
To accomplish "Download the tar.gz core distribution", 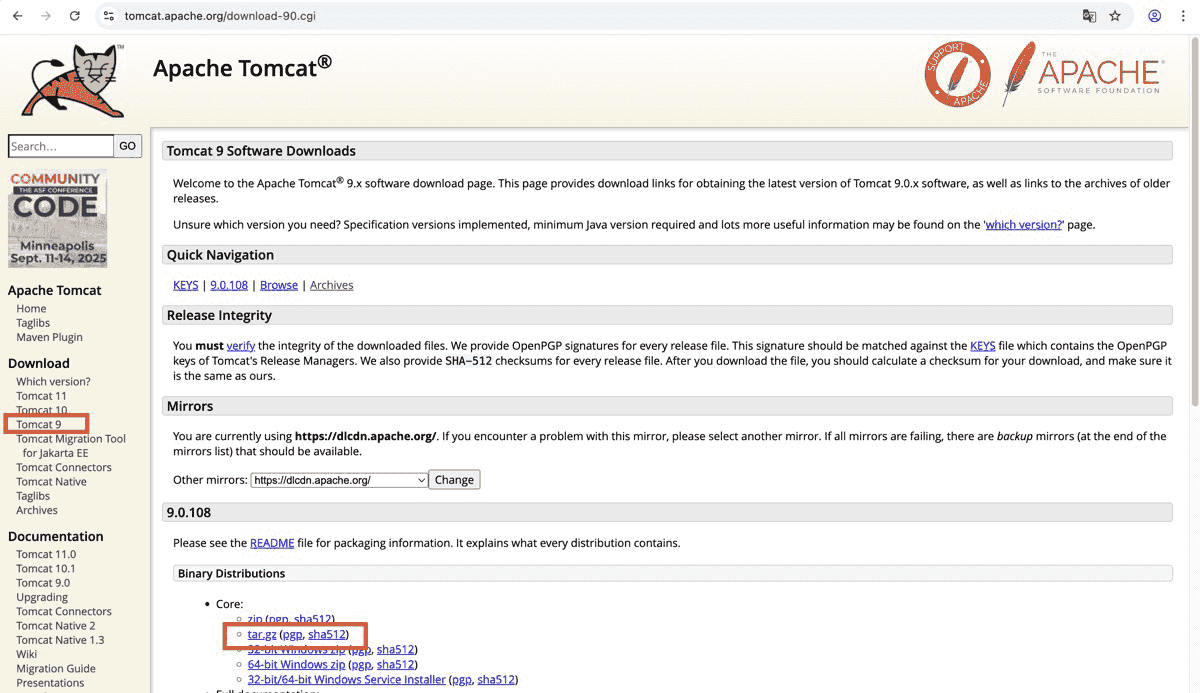I will click(262, 634).
